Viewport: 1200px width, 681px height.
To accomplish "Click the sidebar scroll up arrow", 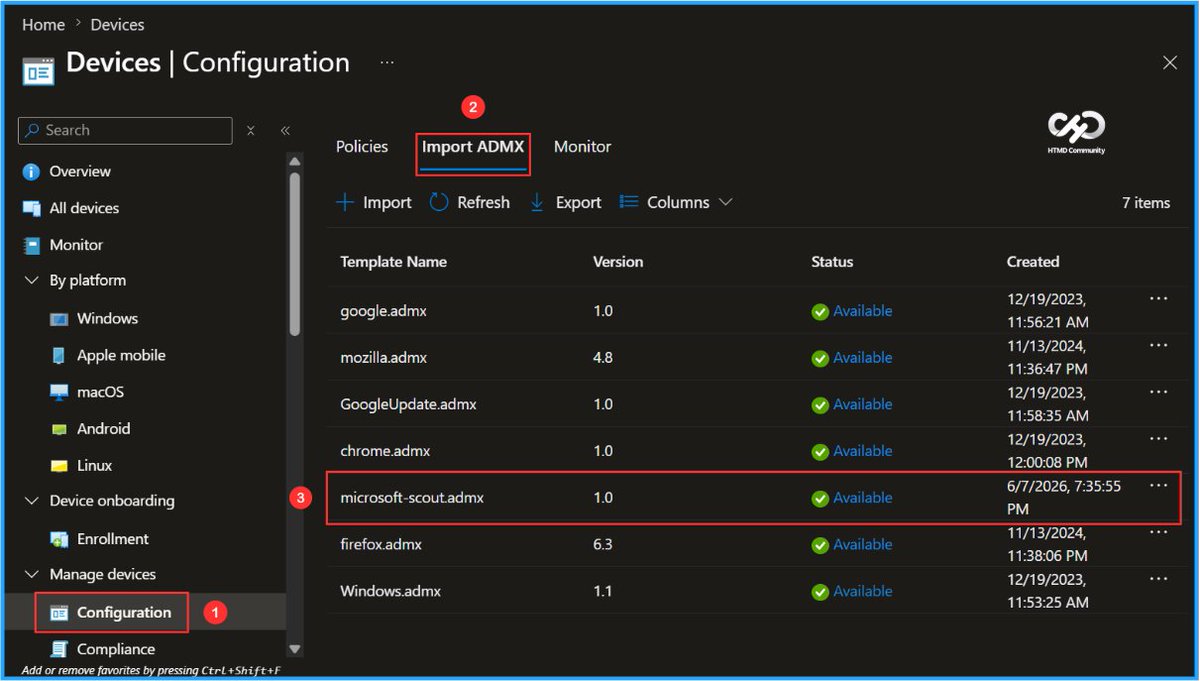I will 295,161.
